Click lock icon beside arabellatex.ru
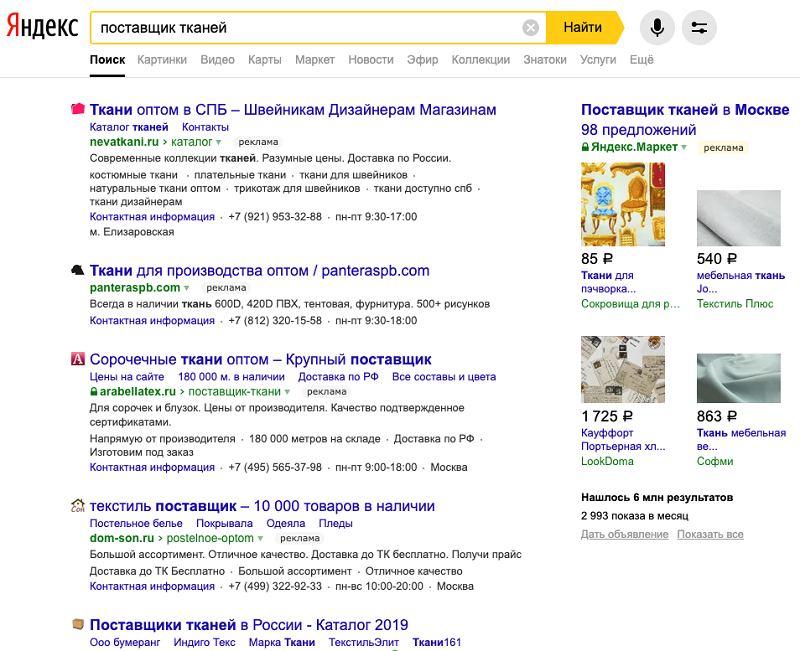 click(x=93, y=392)
